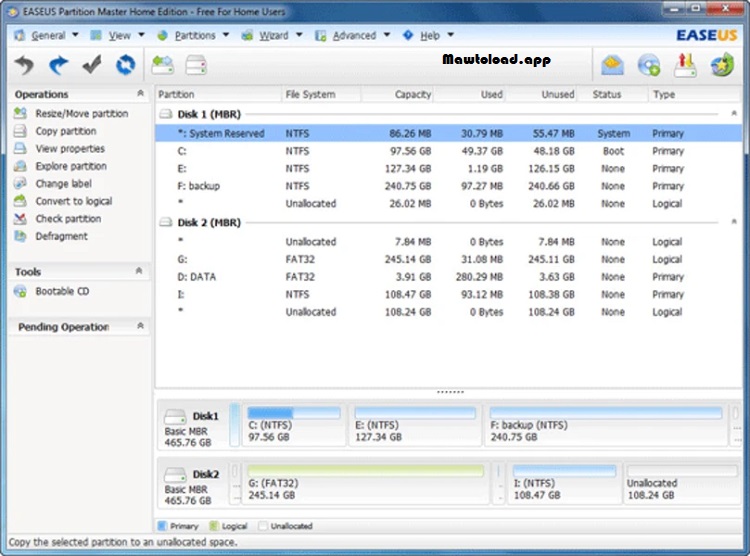This screenshot has height=556, width=750.
Task: Refresh disk information with the blue circular arrows icon
Action: click(x=125, y=65)
